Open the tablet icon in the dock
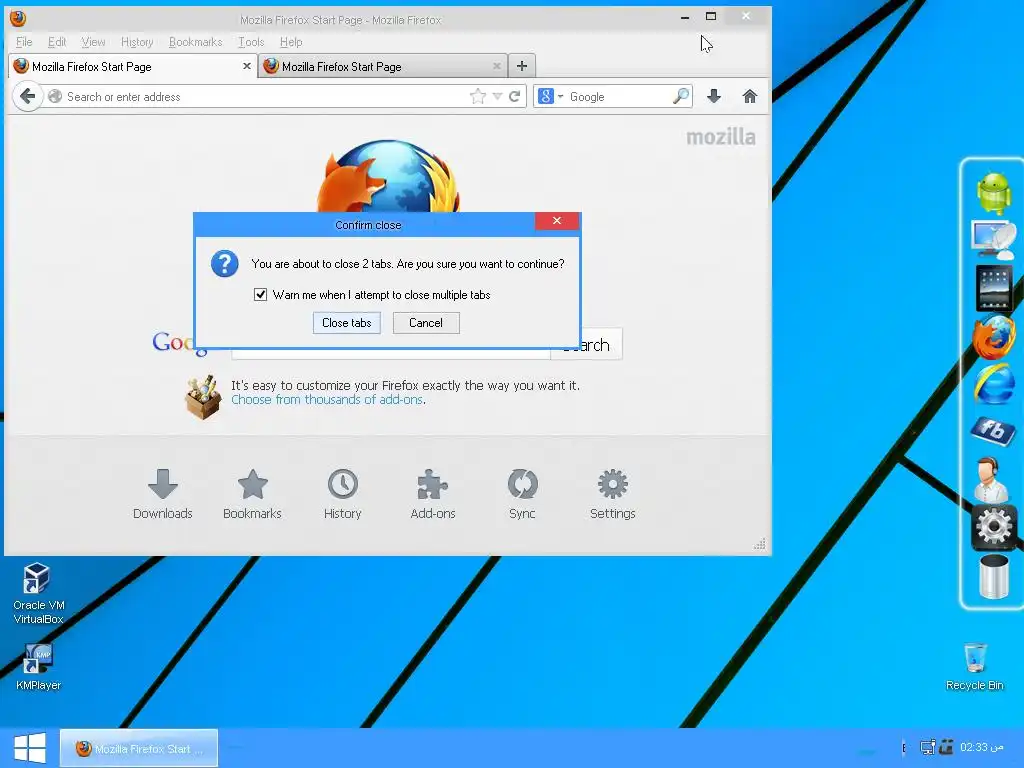 pos(993,288)
